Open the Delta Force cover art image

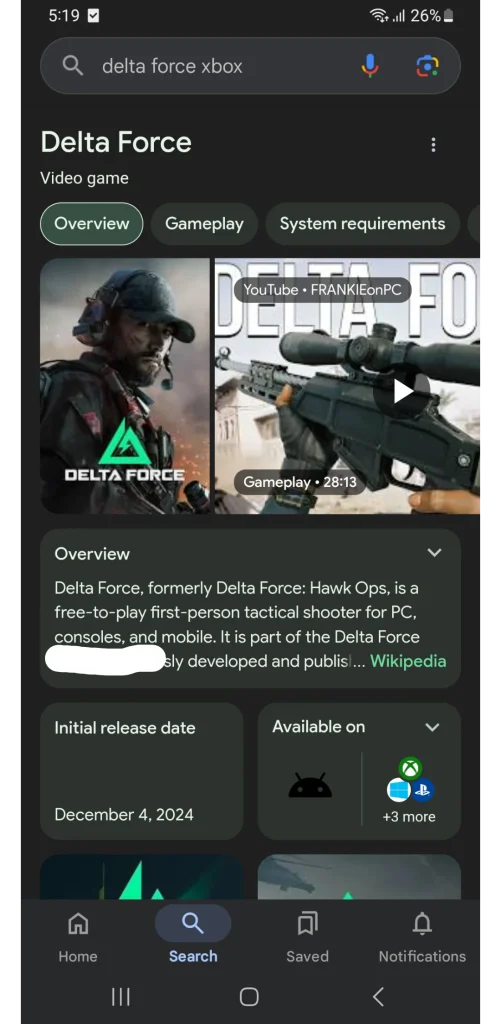125,386
